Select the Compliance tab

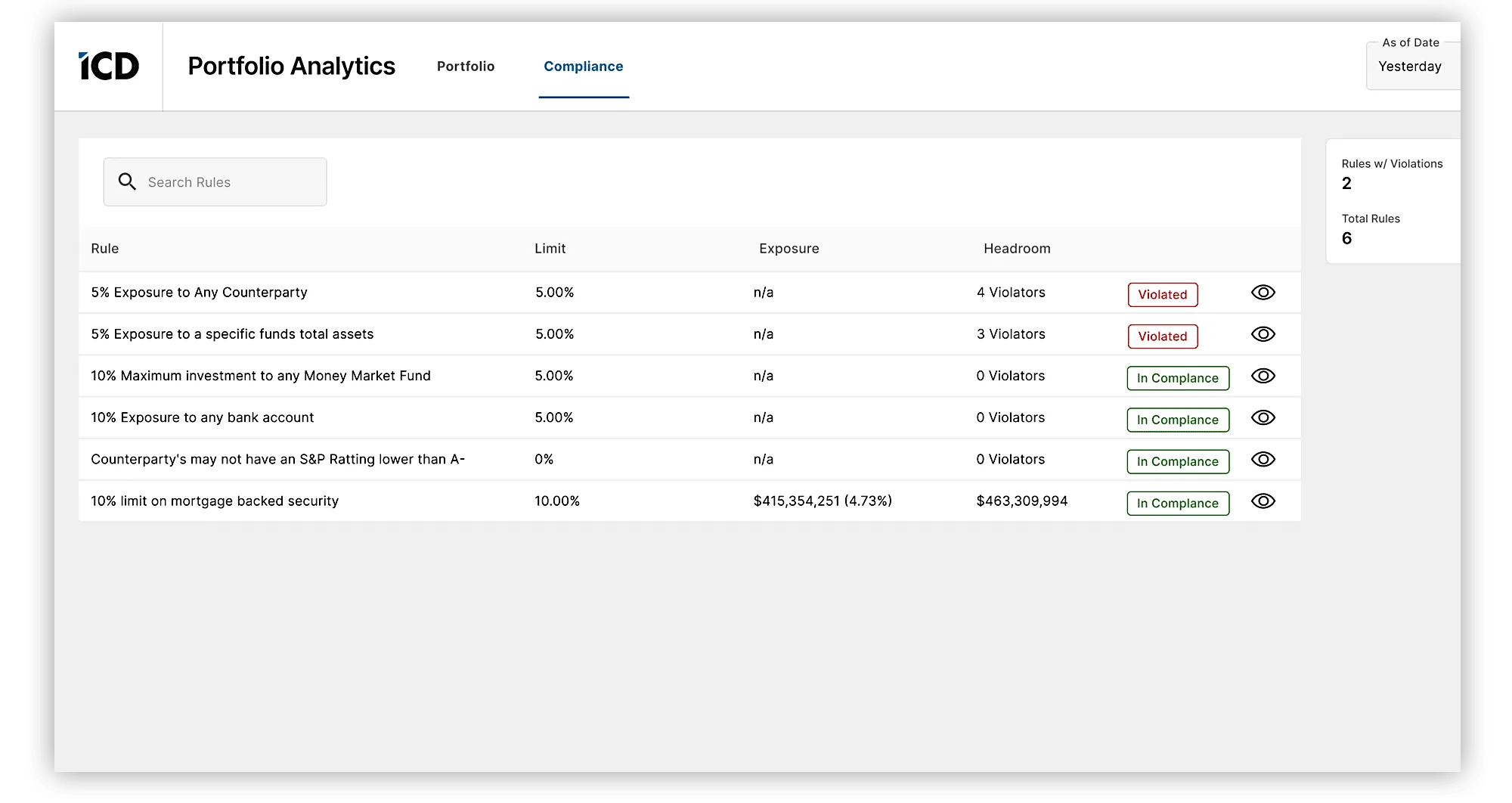[x=583, y=67]
